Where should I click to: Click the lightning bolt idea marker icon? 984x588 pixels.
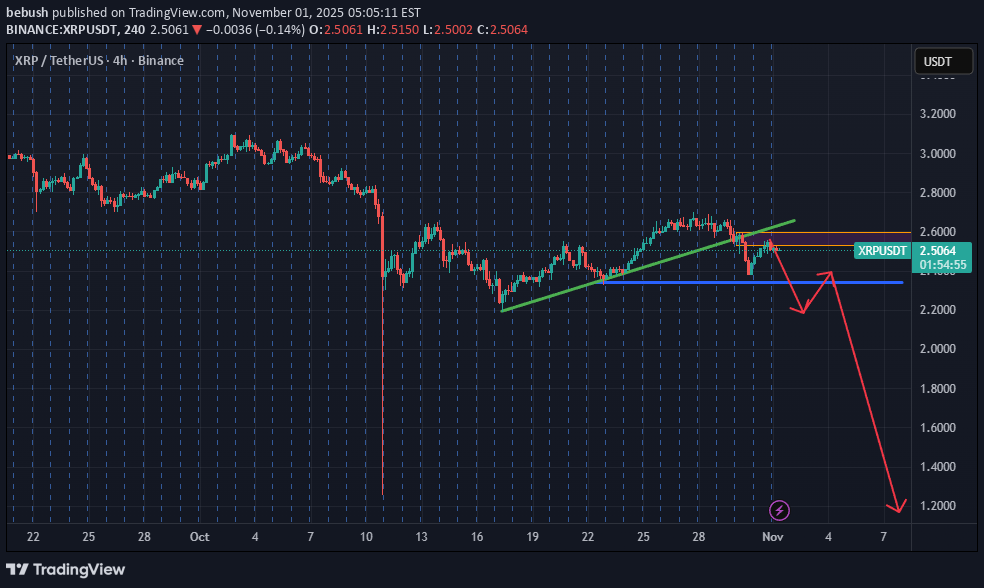click(778, 510)
